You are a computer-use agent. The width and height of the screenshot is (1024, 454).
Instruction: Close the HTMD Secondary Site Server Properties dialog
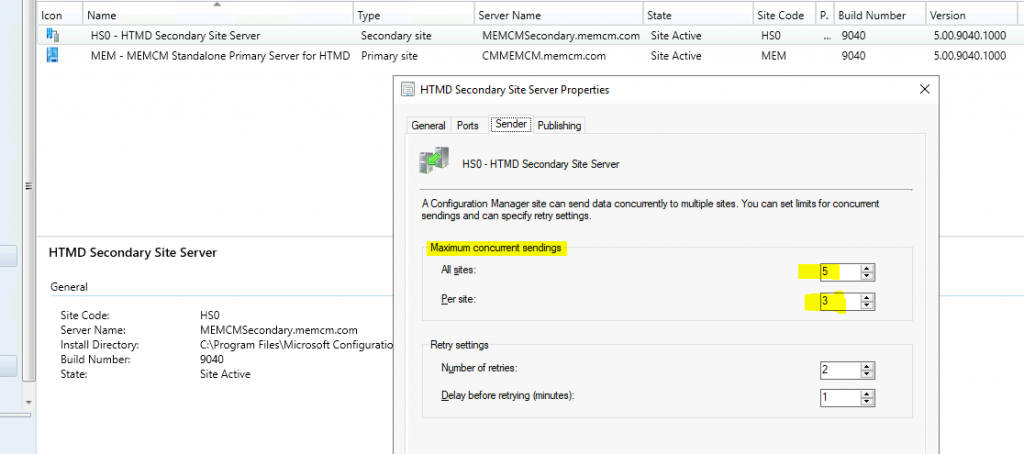click(924, 89)
